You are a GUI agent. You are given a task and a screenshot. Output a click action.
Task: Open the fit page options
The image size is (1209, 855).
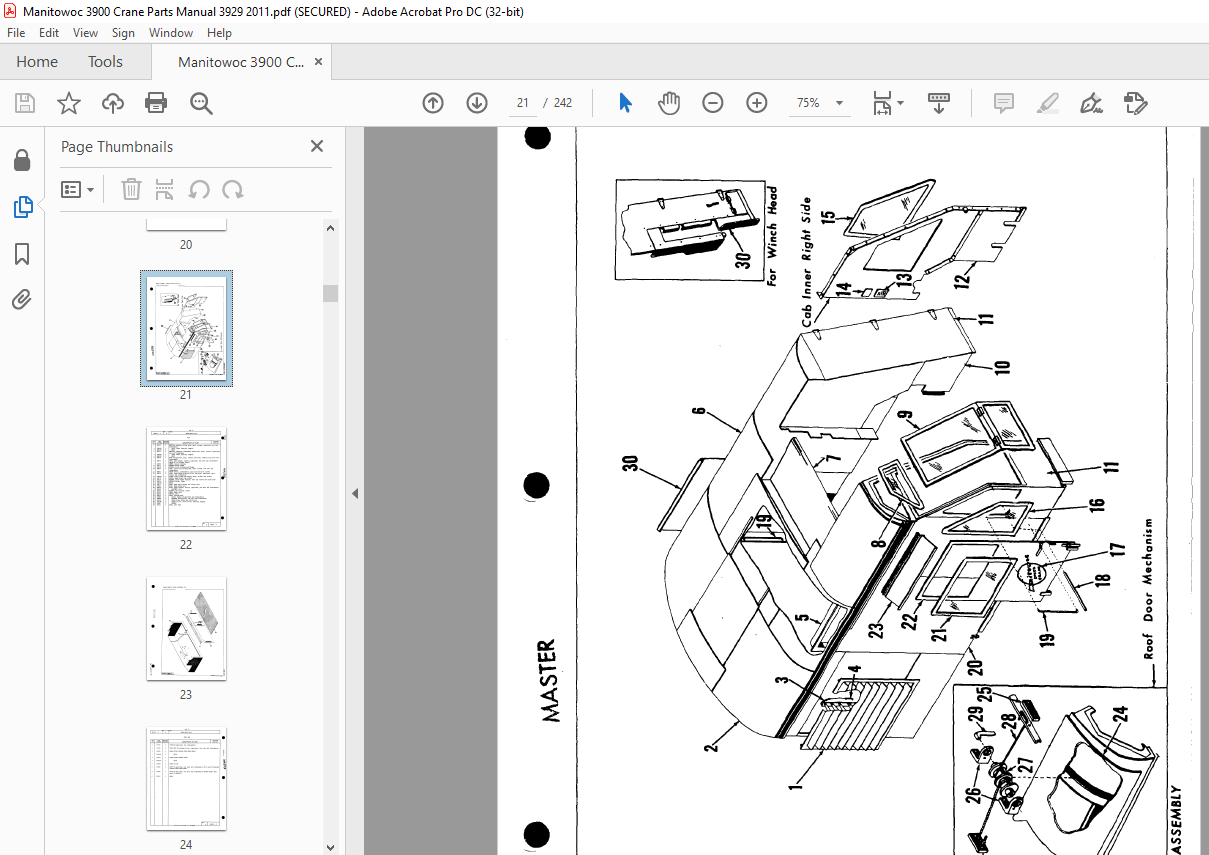pos(887,103)
